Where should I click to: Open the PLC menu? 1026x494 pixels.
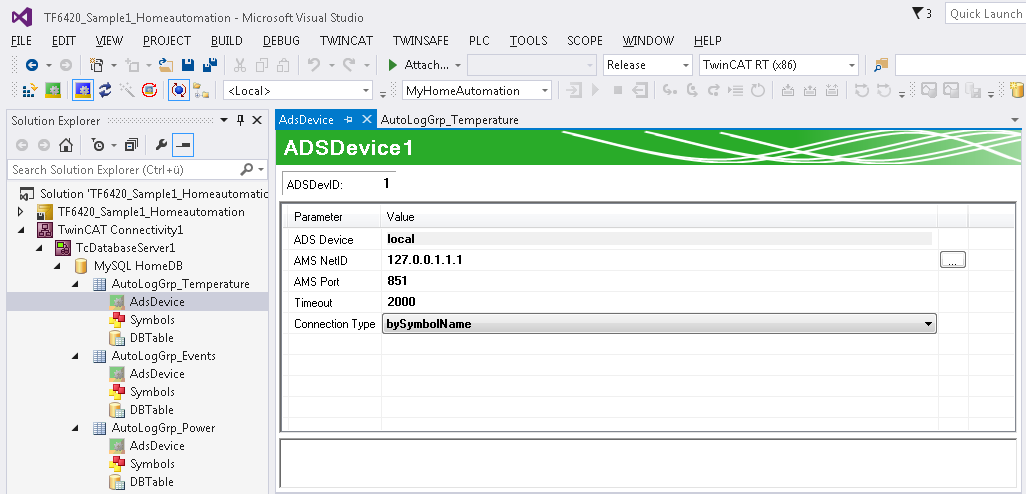tap(480, 41)
